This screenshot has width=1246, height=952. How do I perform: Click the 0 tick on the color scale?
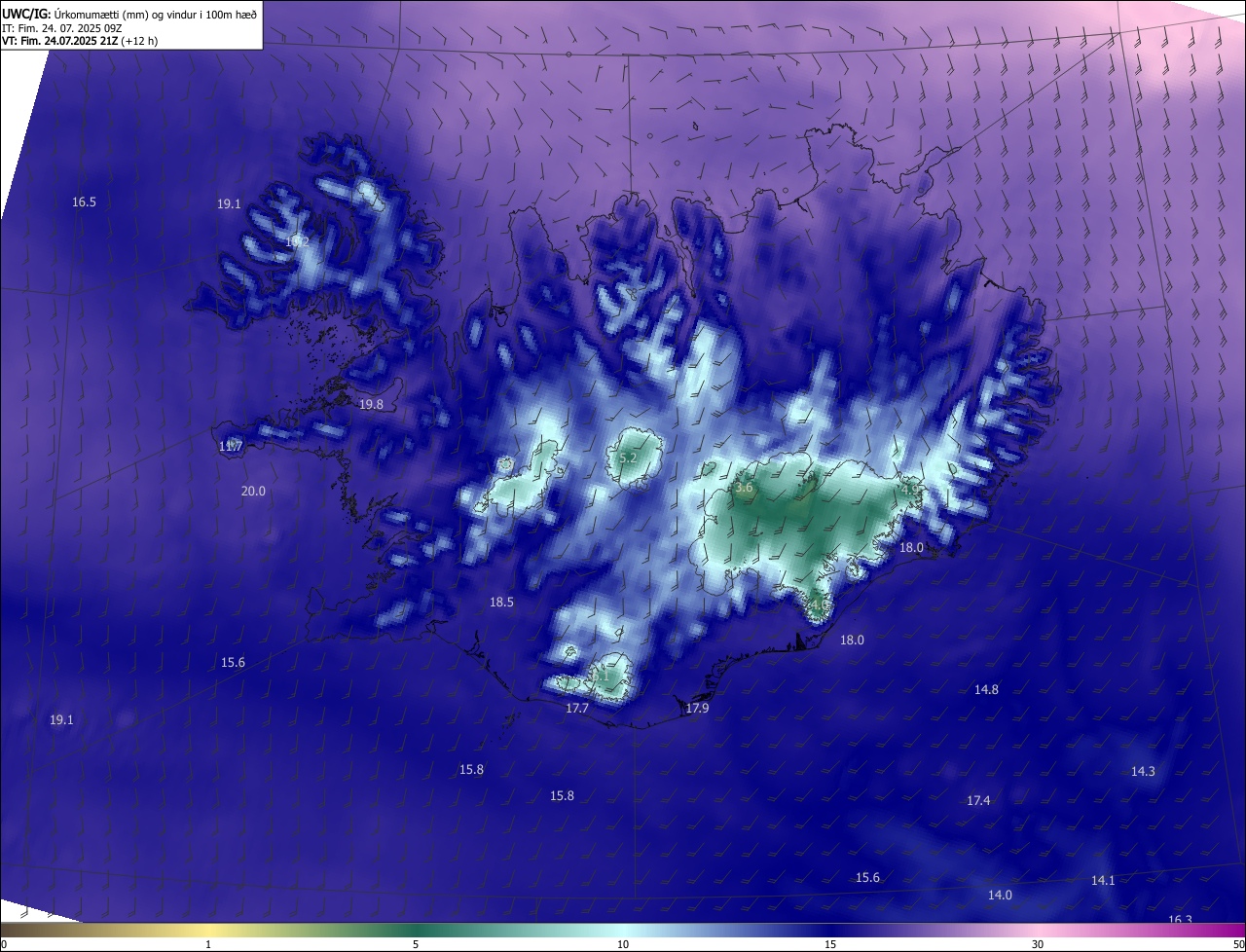[4, 945]
